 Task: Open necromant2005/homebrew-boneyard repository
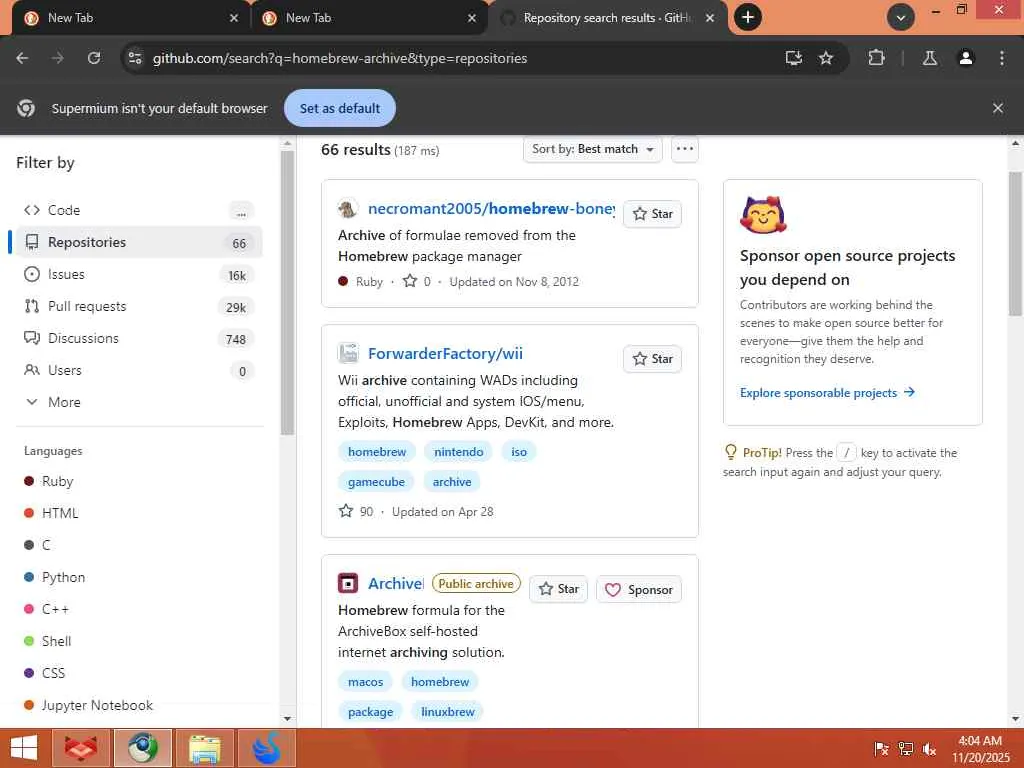pos(491,208)
